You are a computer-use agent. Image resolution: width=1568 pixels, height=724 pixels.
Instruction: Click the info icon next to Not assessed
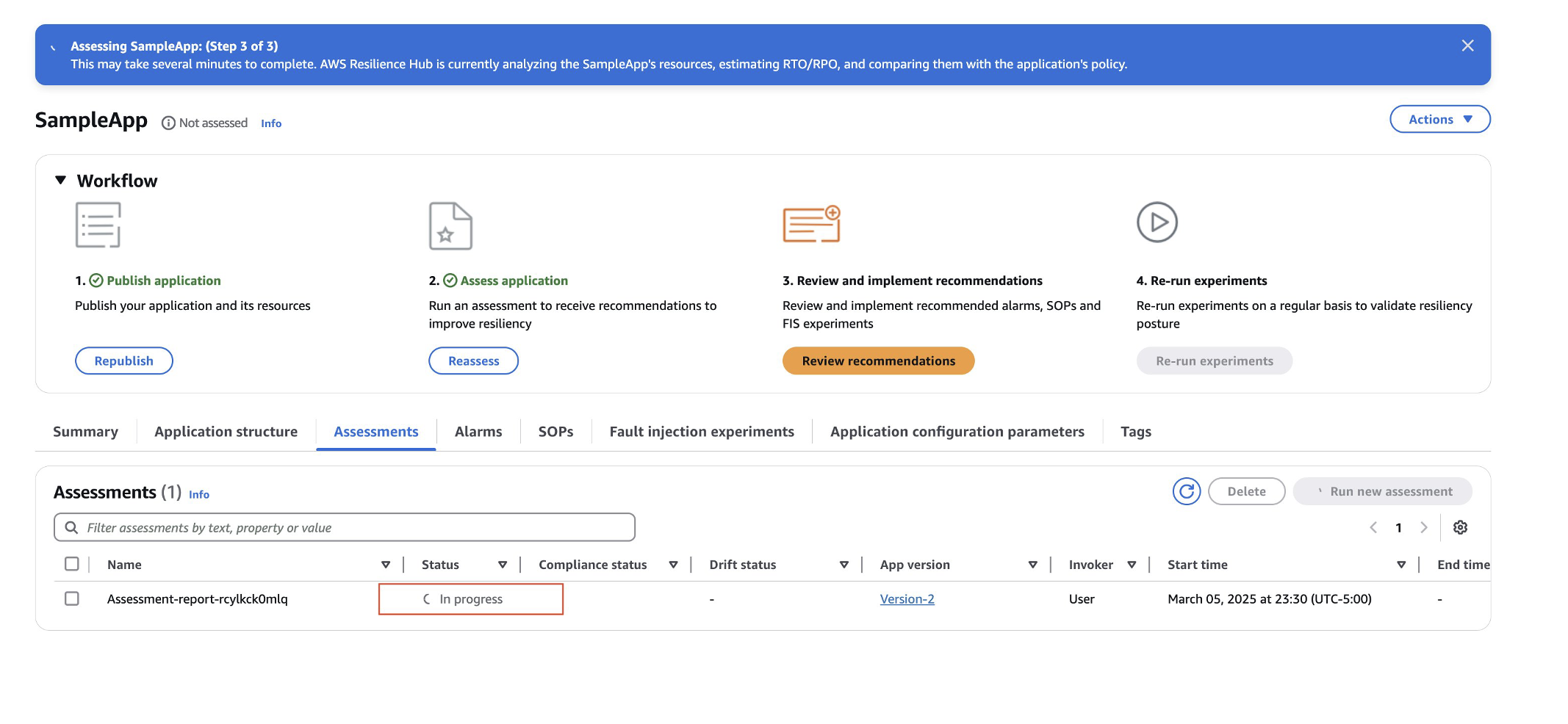tap(168, 123)
